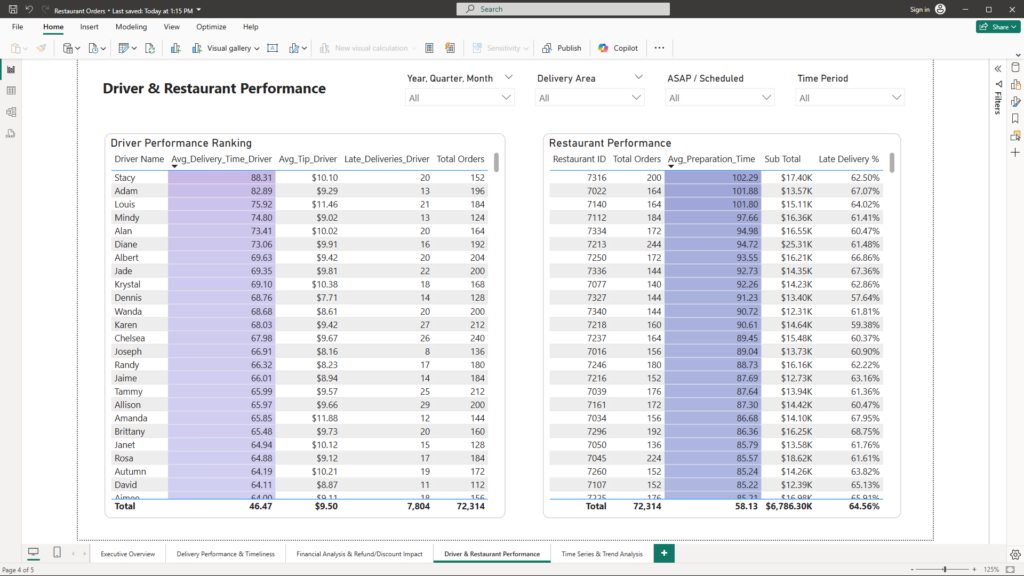Open the Data pane cylinder icon
This screenshot has width=1024, height=576.
pyautogui.click(x=1015, y=67)
